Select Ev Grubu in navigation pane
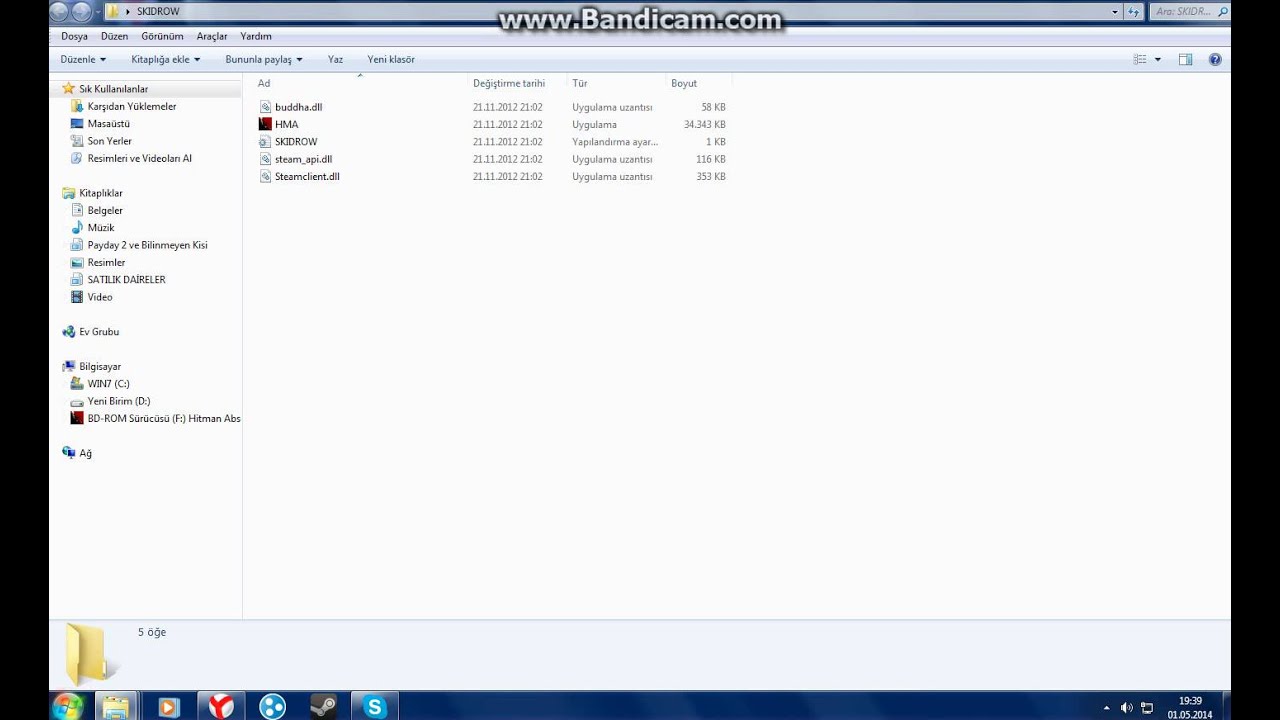 click(x=99, y=332)
